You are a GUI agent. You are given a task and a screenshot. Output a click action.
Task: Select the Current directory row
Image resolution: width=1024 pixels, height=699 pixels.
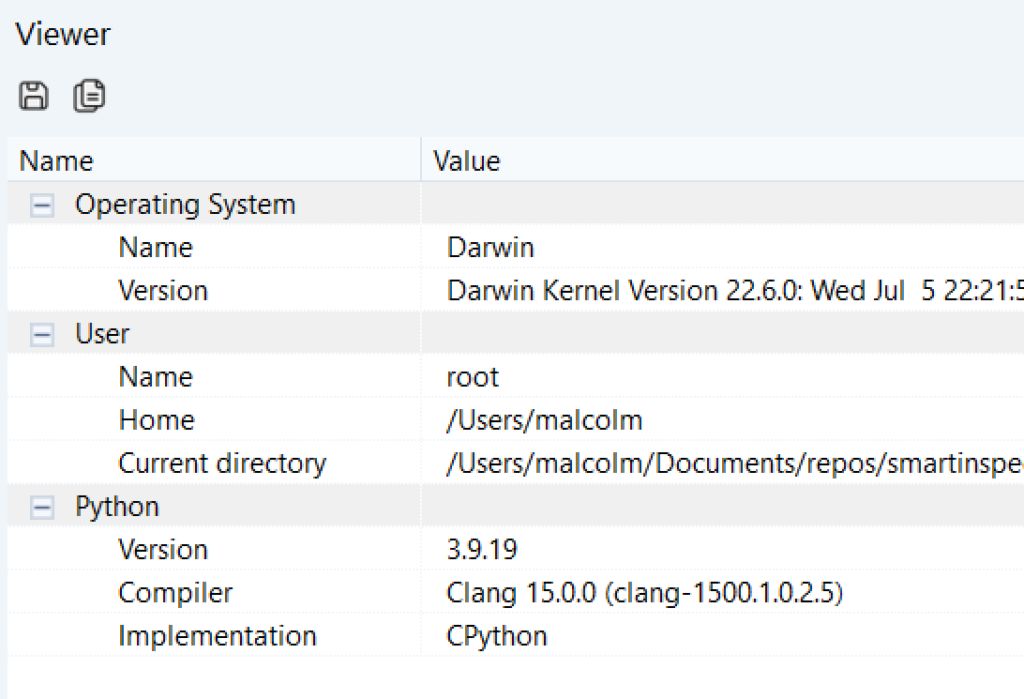pyautogui.click(x=222, y=464)
